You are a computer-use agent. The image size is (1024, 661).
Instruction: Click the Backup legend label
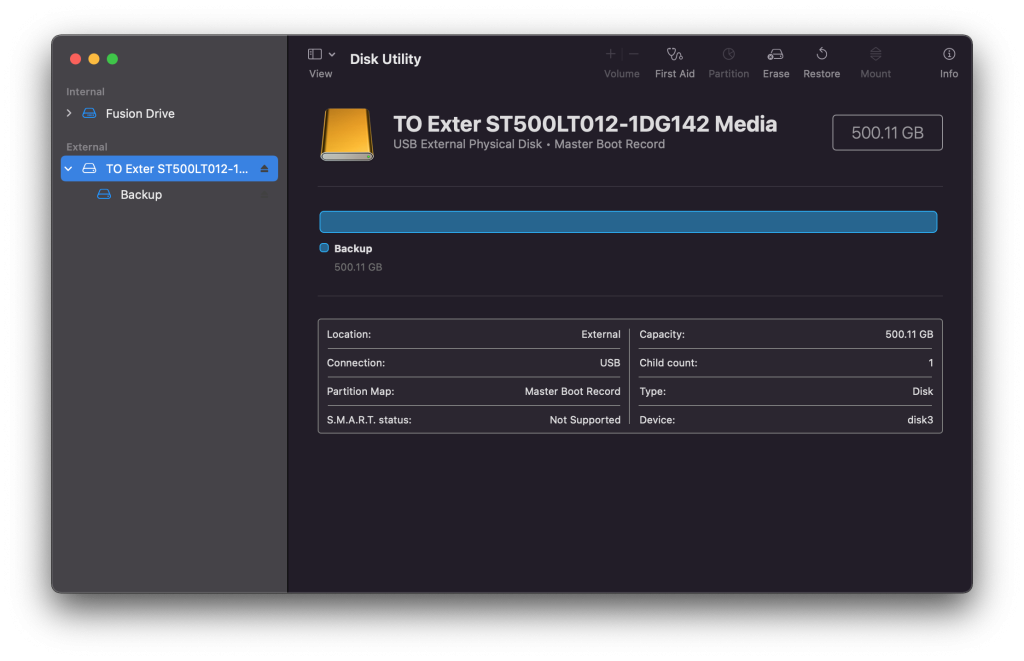353,249
